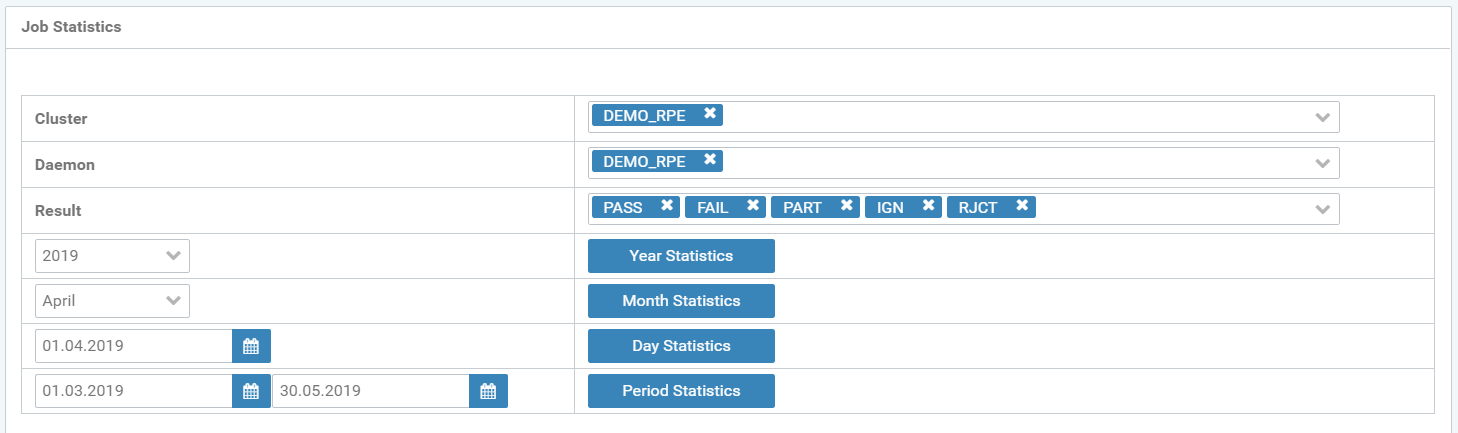
Task: Remove the RJCT result tag
Action: pyautogui.click(x=1021, y=206)
